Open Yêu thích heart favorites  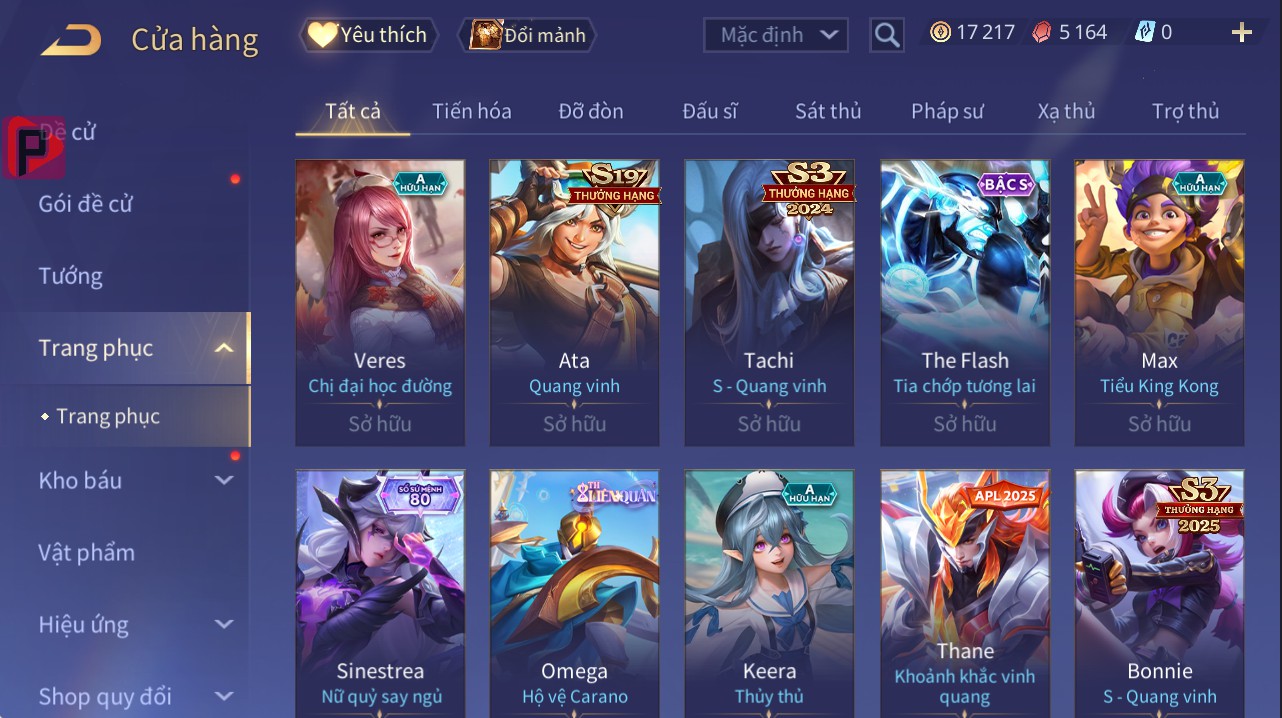(368, 35)
